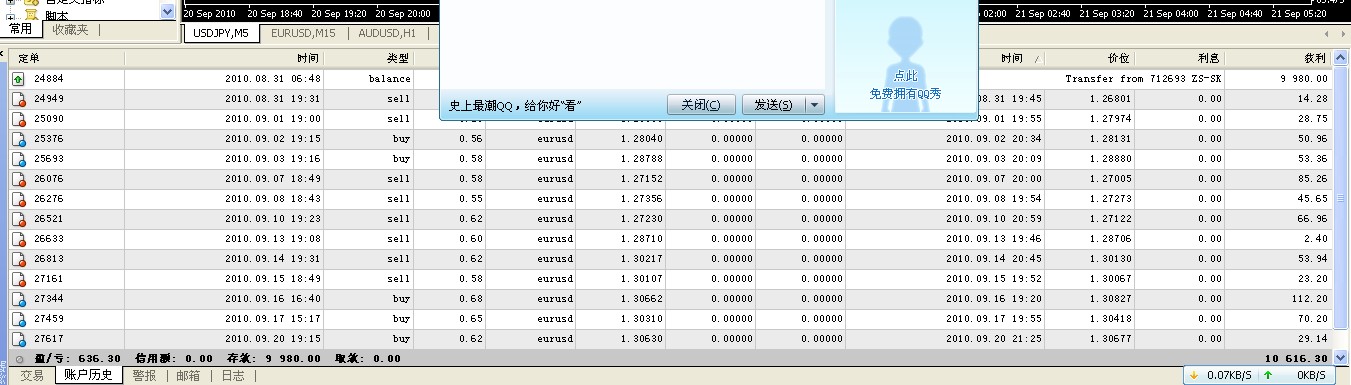This screenshot has height=385, width=1351.
Task: Sort by the 获利 profit column header
Action: (1314, 59)
